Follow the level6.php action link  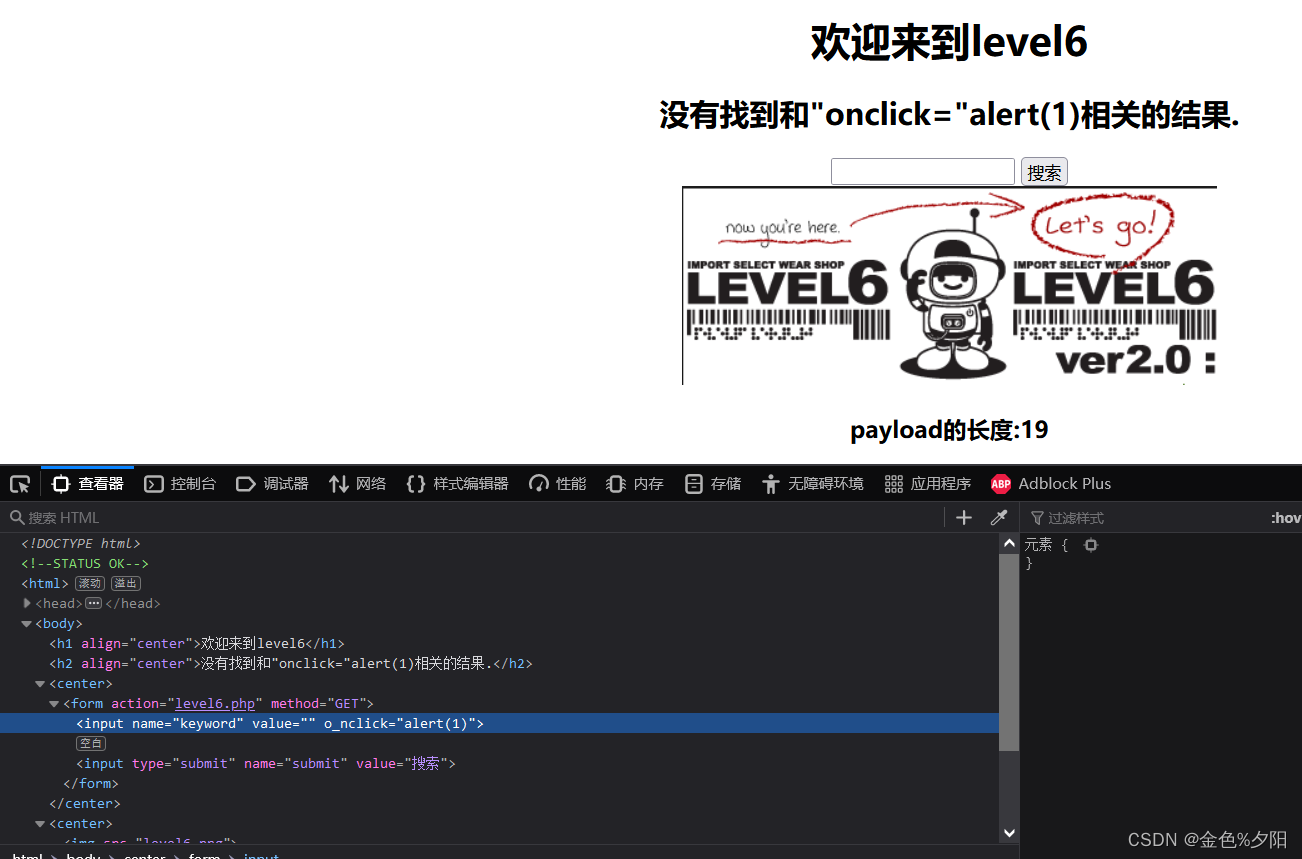(x=213, y=703)
